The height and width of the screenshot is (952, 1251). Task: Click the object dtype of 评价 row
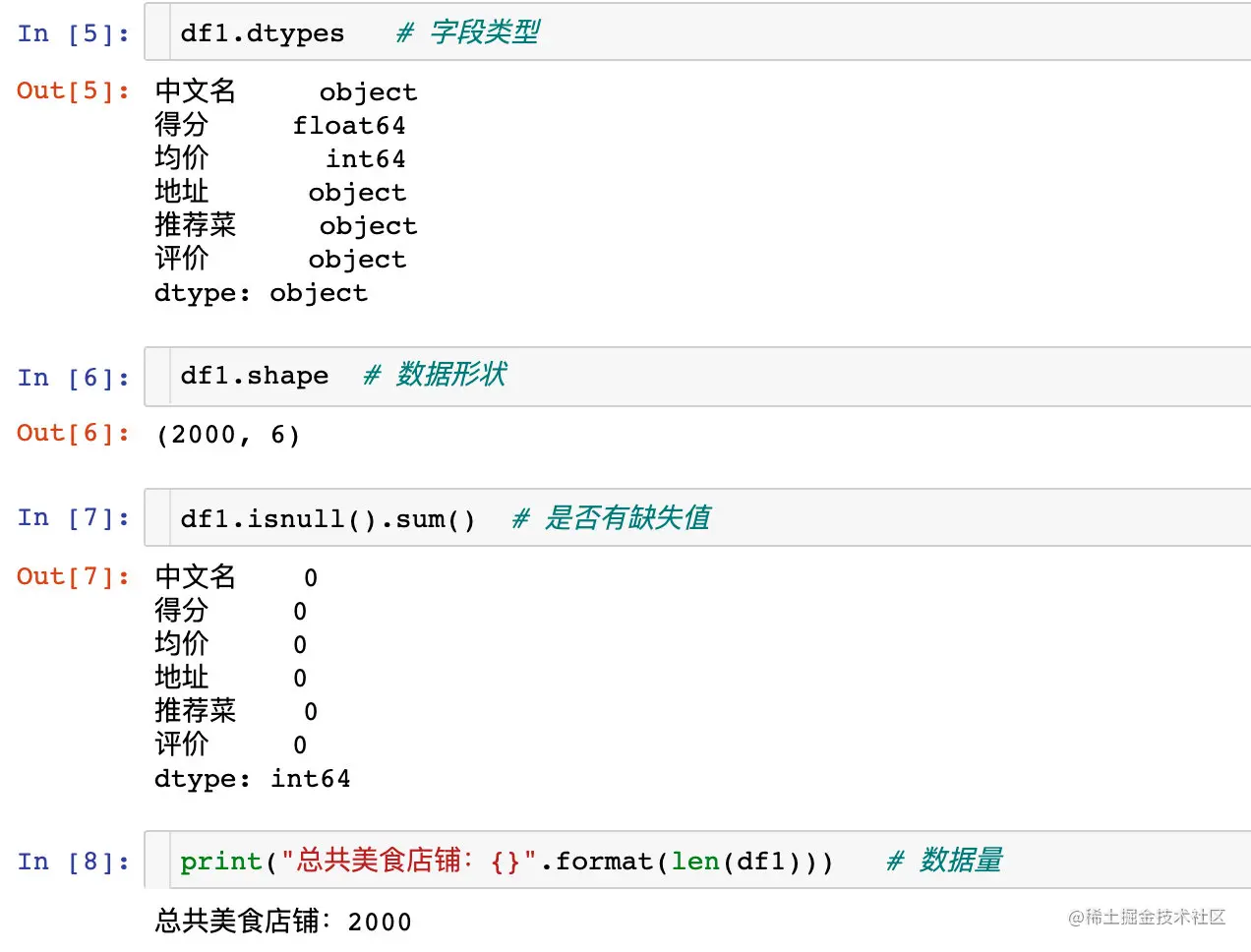[x=357, y=260]
